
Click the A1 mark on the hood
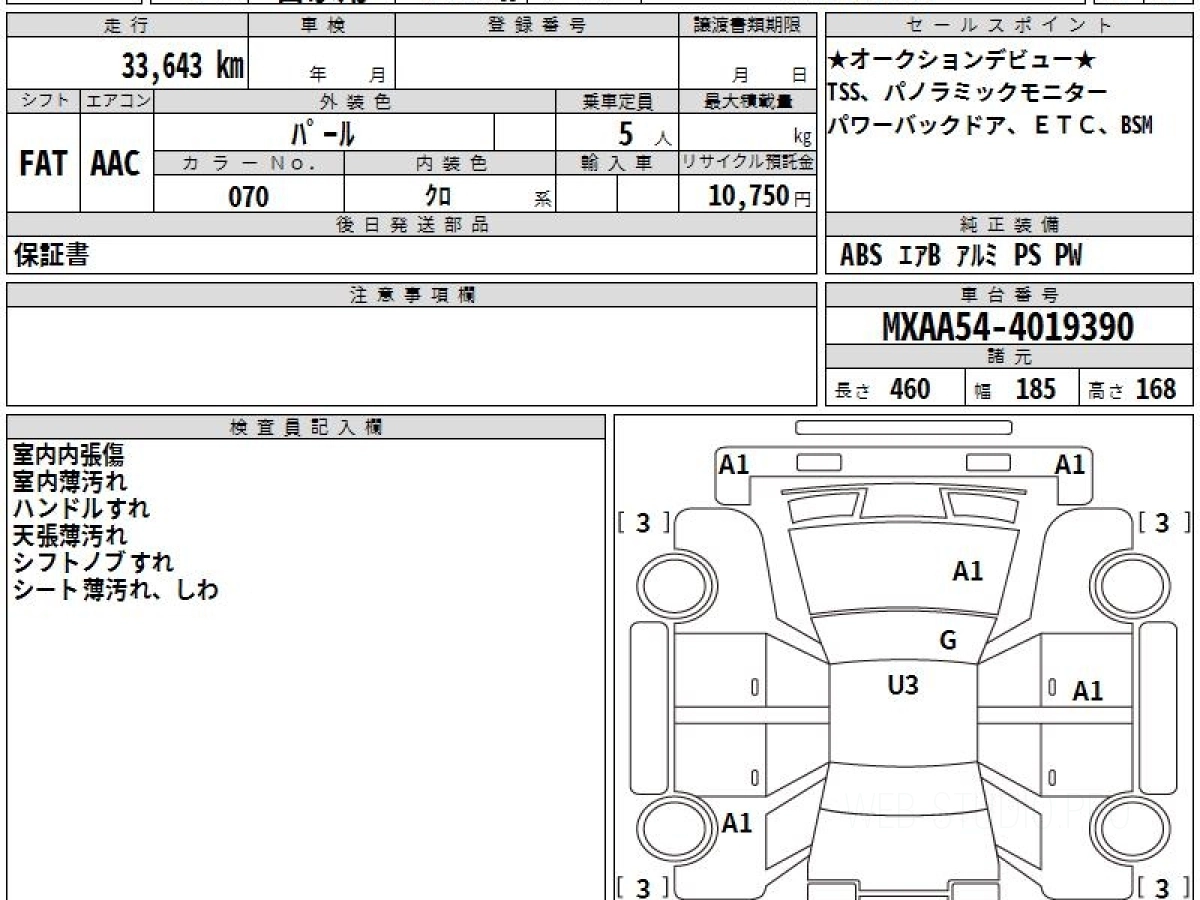(967, 571)
